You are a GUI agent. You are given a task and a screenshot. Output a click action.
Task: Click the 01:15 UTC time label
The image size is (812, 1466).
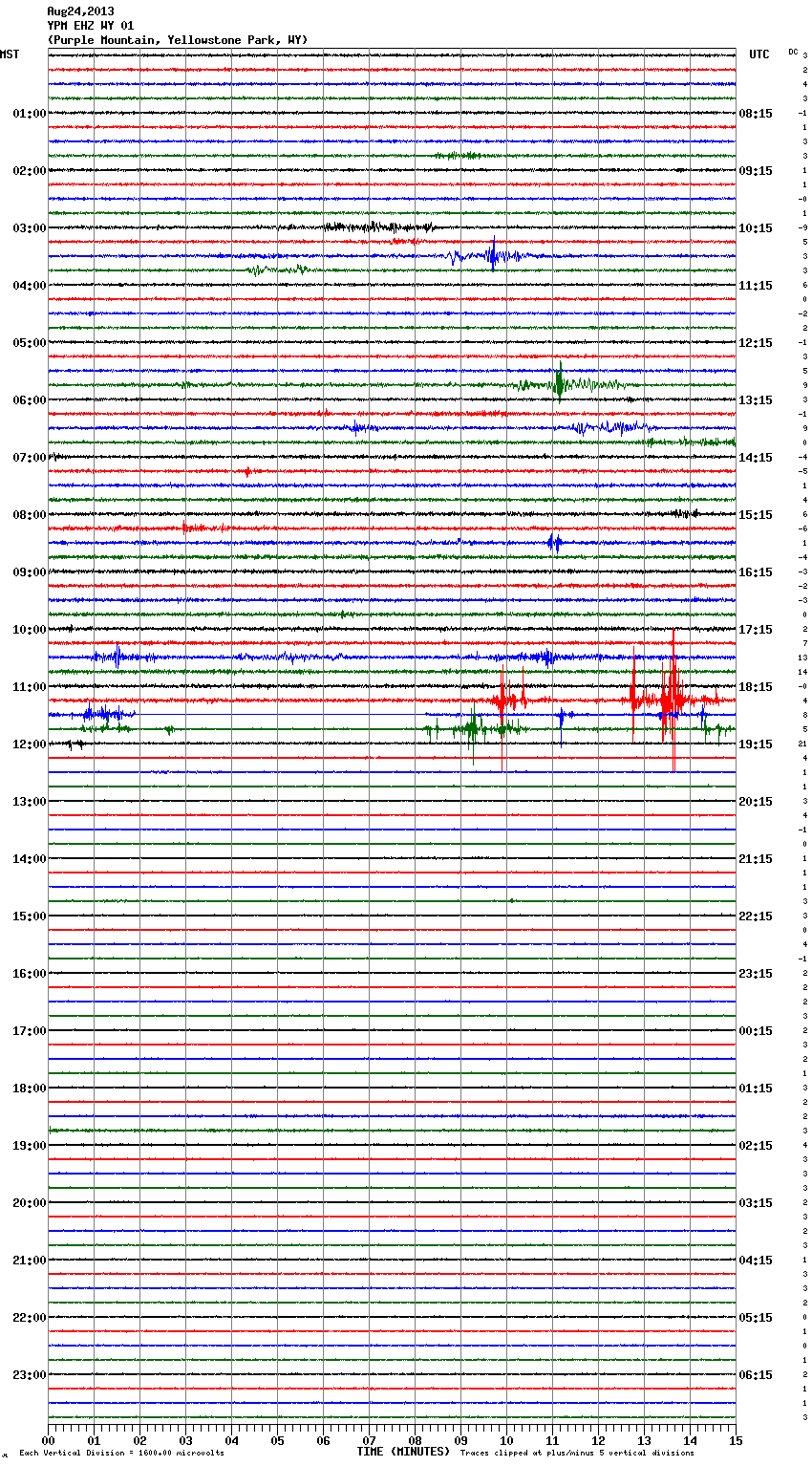tap(756, 1089)
